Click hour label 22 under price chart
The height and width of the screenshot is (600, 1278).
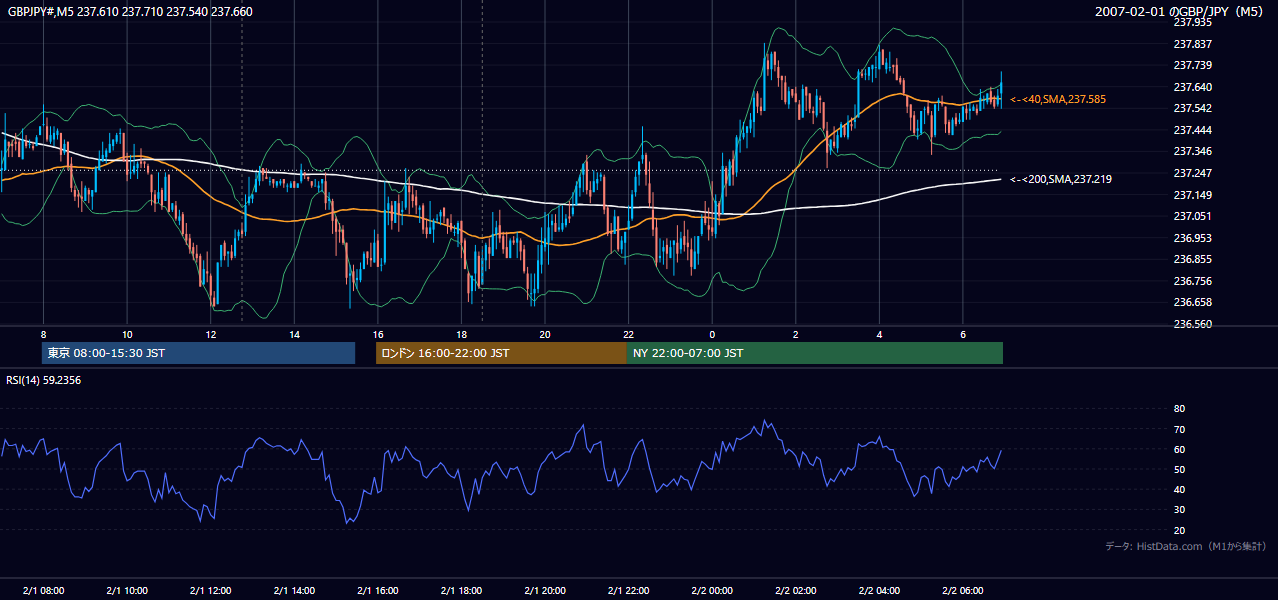tap(628, 334)
